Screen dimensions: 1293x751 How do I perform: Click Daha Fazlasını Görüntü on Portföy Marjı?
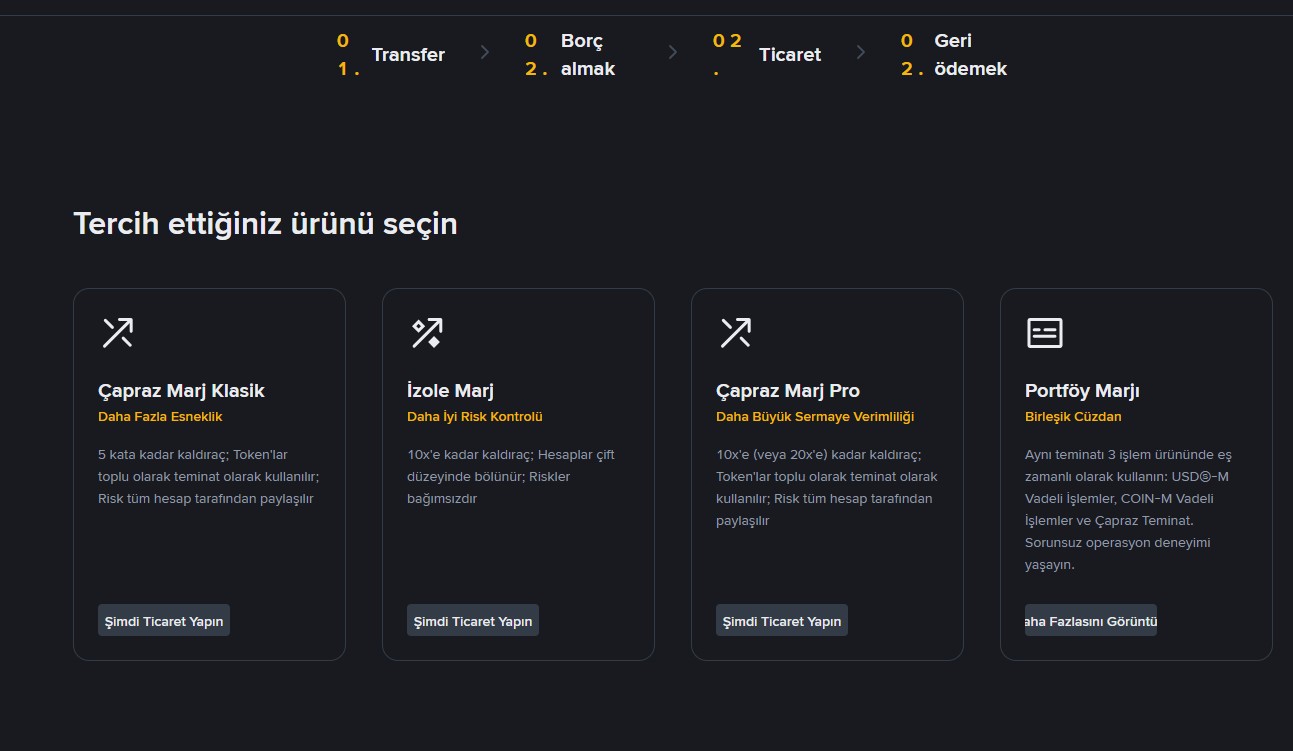click(x=1090, y=620)
